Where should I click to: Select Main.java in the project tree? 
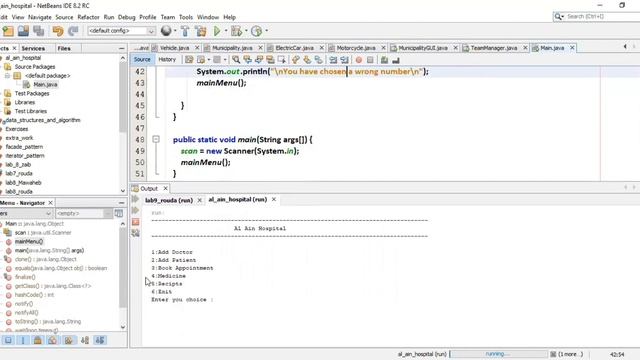click(x=45, y=84)
